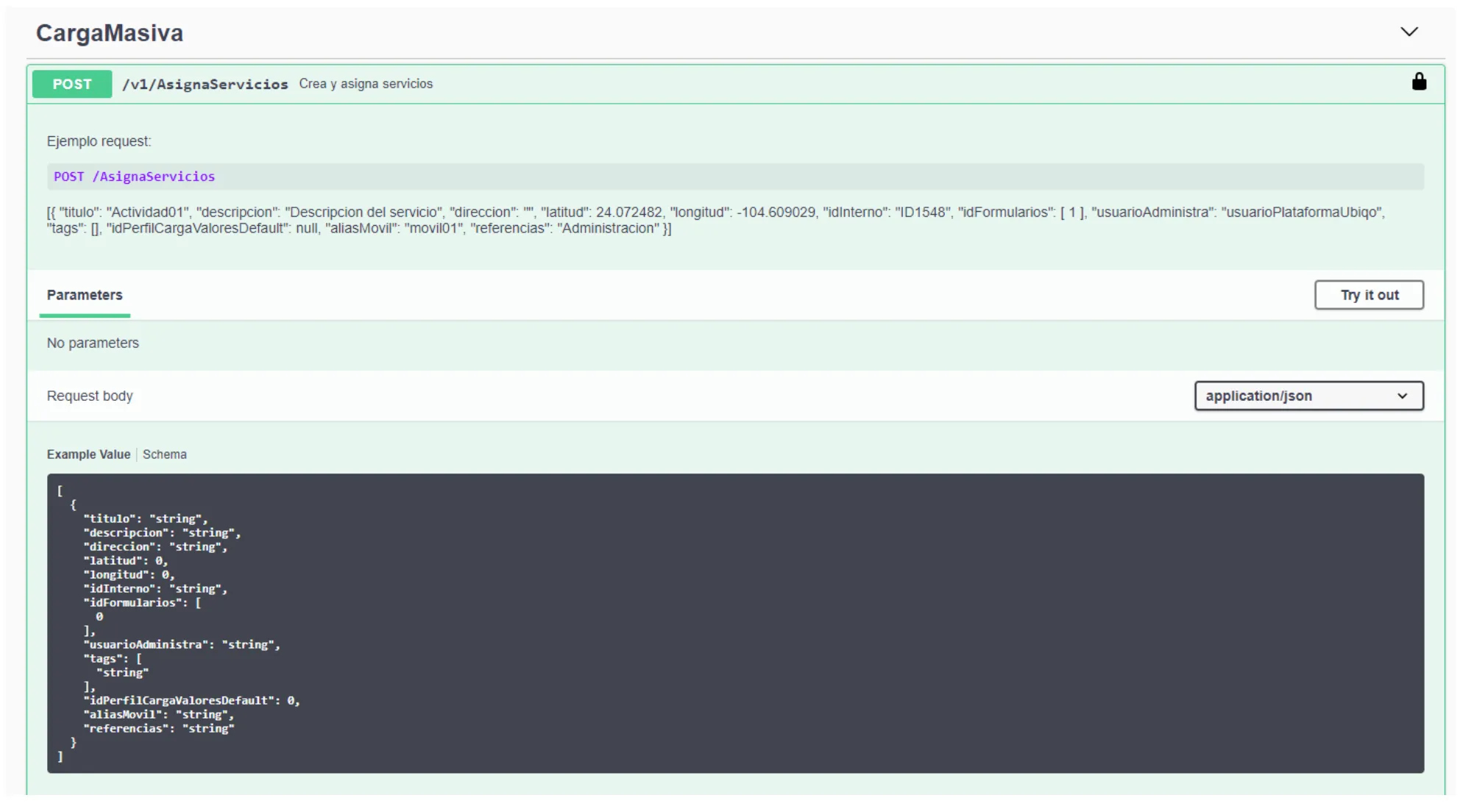Click the Try it out button

[x=1369, y=295]
